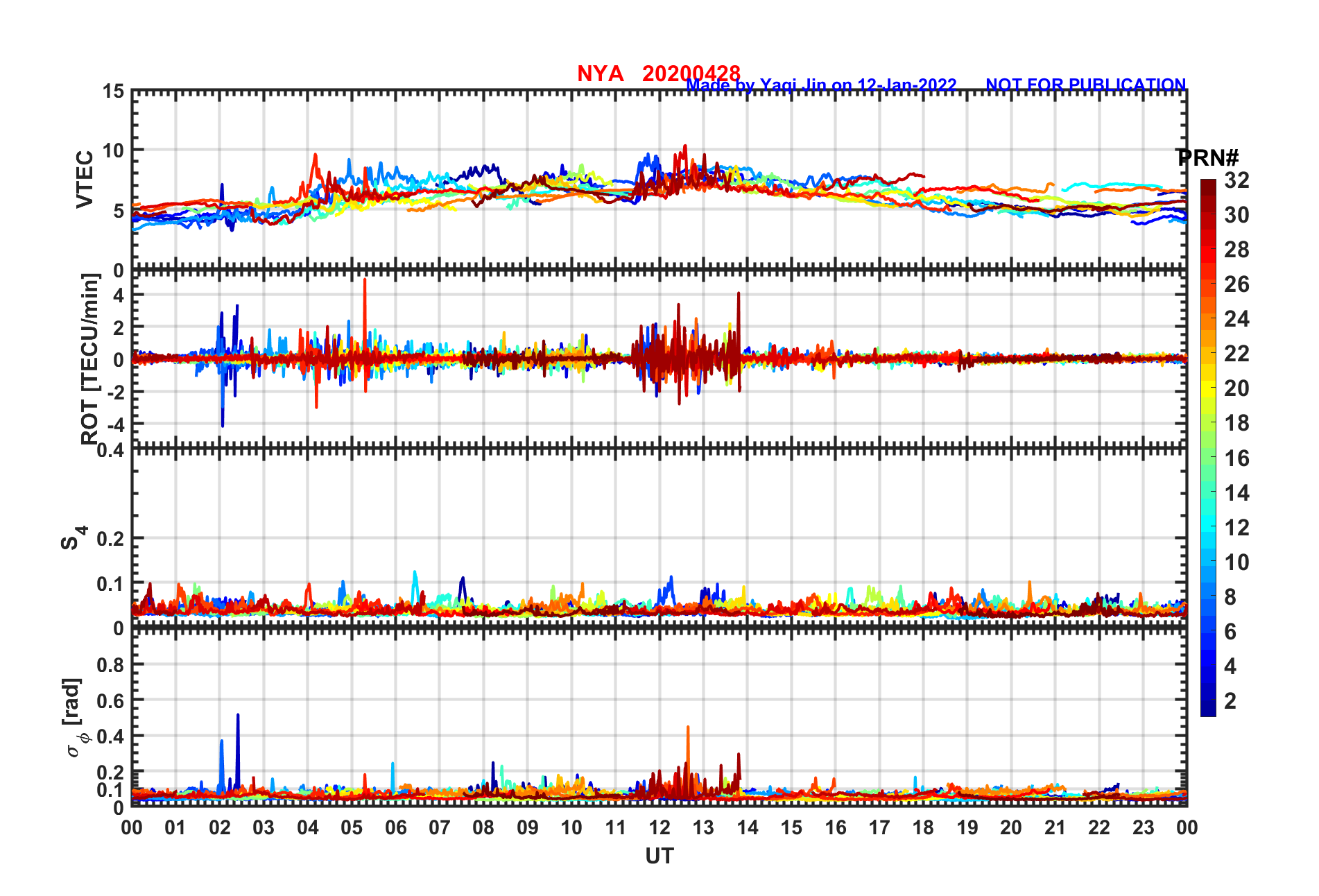
Task: Click the sigma-phi y-axis tick 0.6
Action: (111, 701)
